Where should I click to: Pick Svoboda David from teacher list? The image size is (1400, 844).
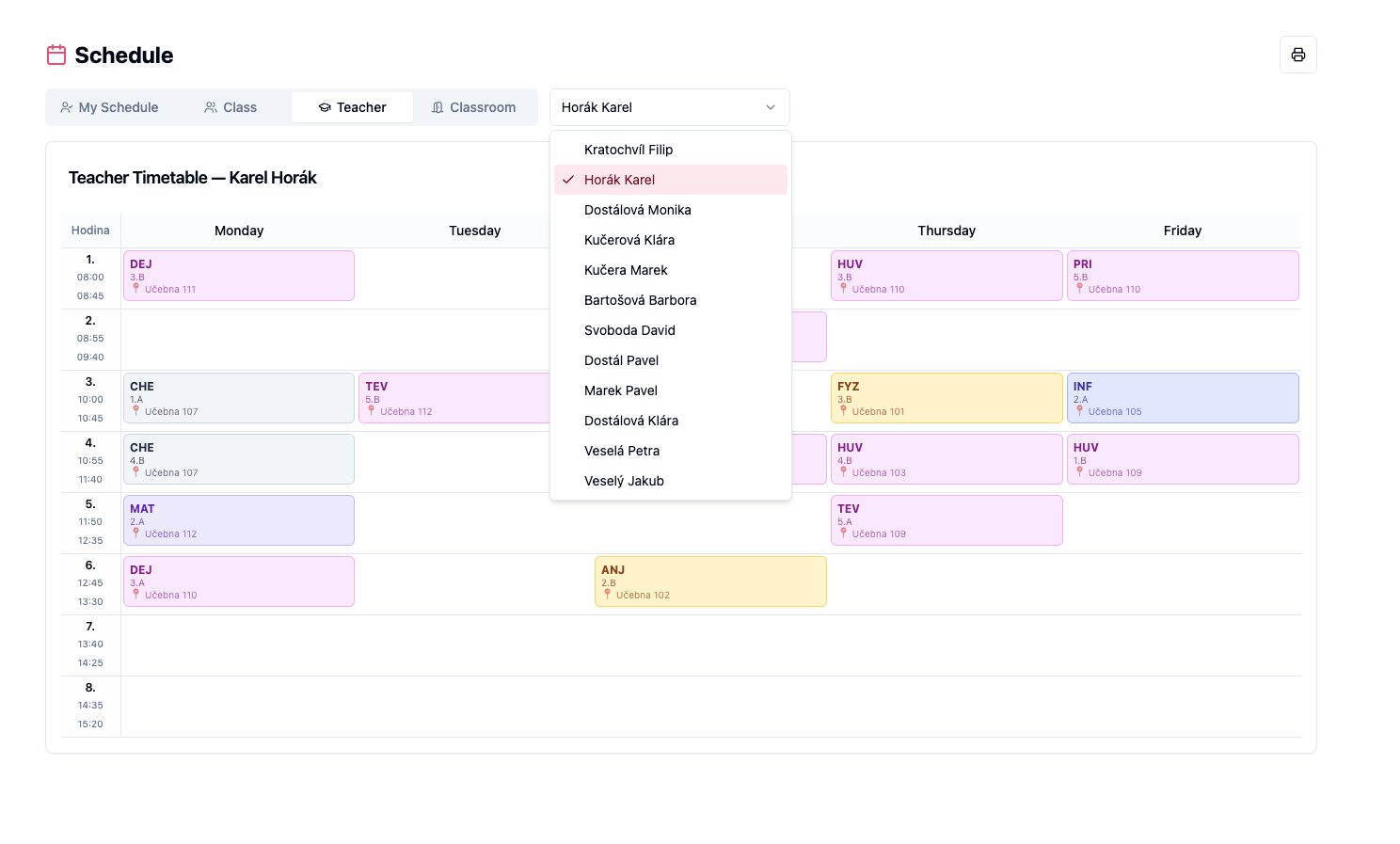(671, 330)
